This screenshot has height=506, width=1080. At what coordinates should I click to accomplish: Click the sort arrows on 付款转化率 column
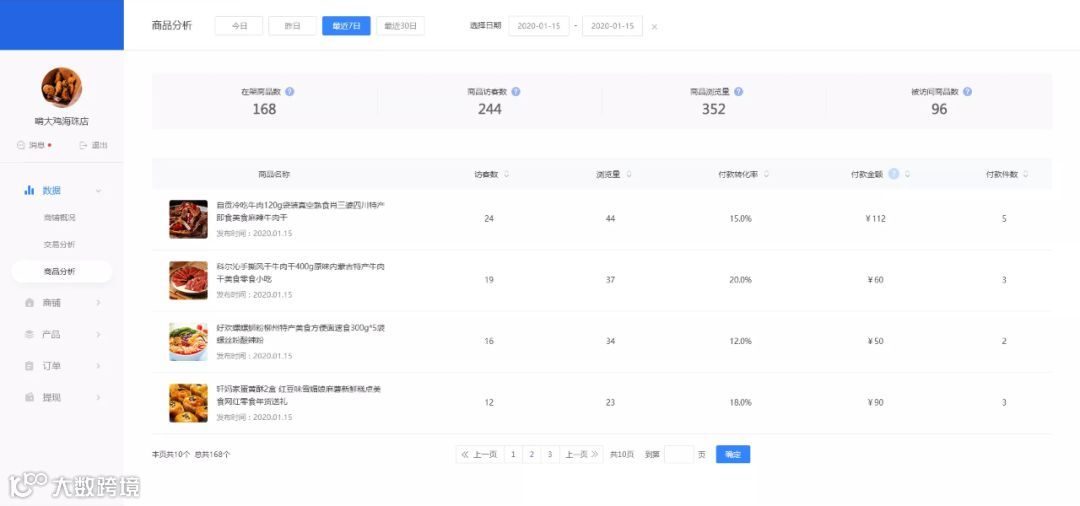pyautogui.click(x=767, y=174)
